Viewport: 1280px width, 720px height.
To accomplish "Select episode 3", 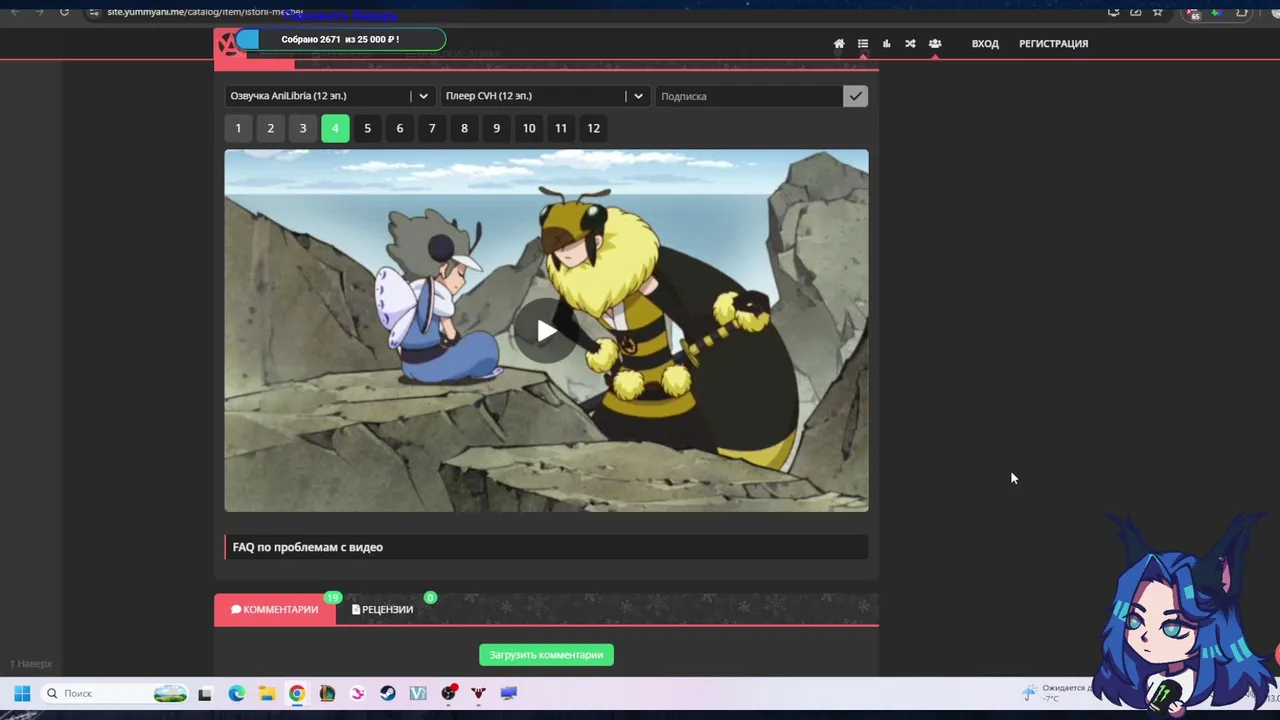I will [303, 128].
